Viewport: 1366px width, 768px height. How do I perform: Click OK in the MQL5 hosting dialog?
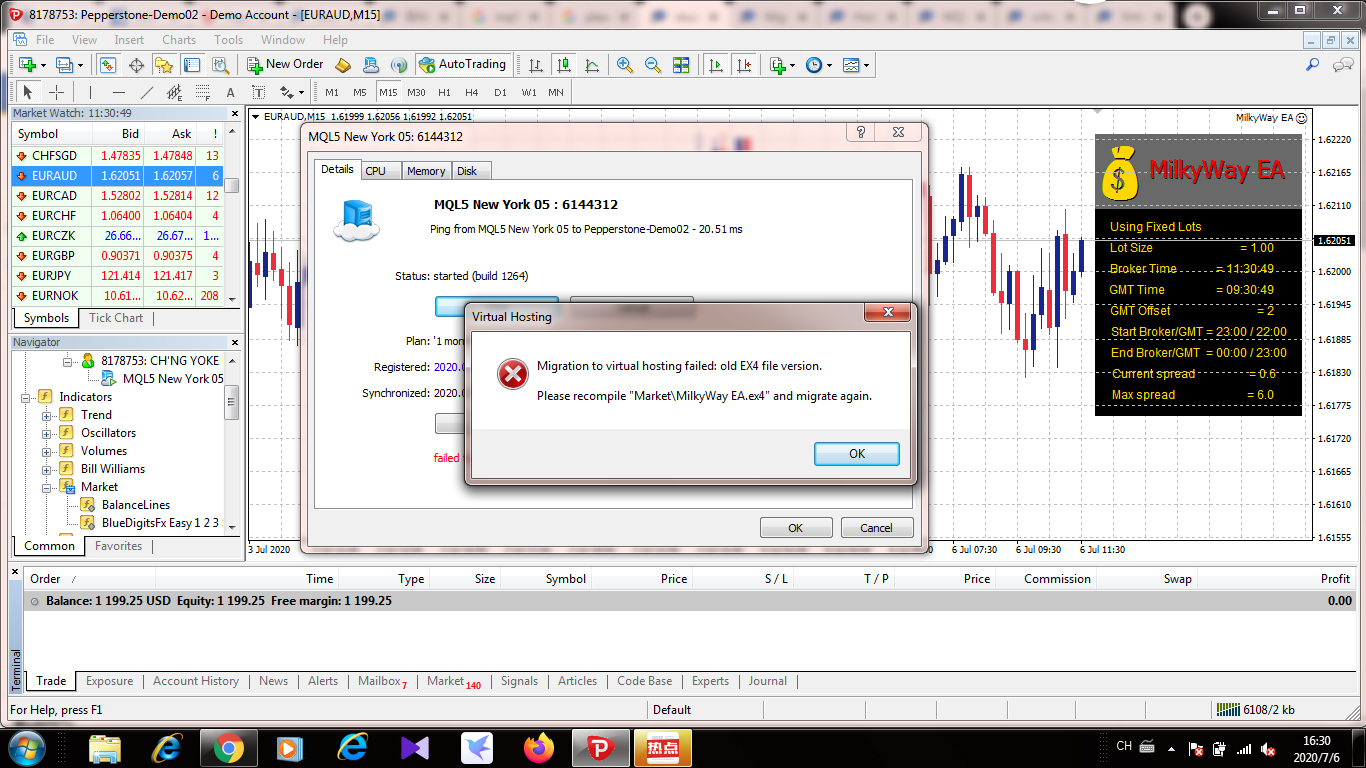[796, 528]
